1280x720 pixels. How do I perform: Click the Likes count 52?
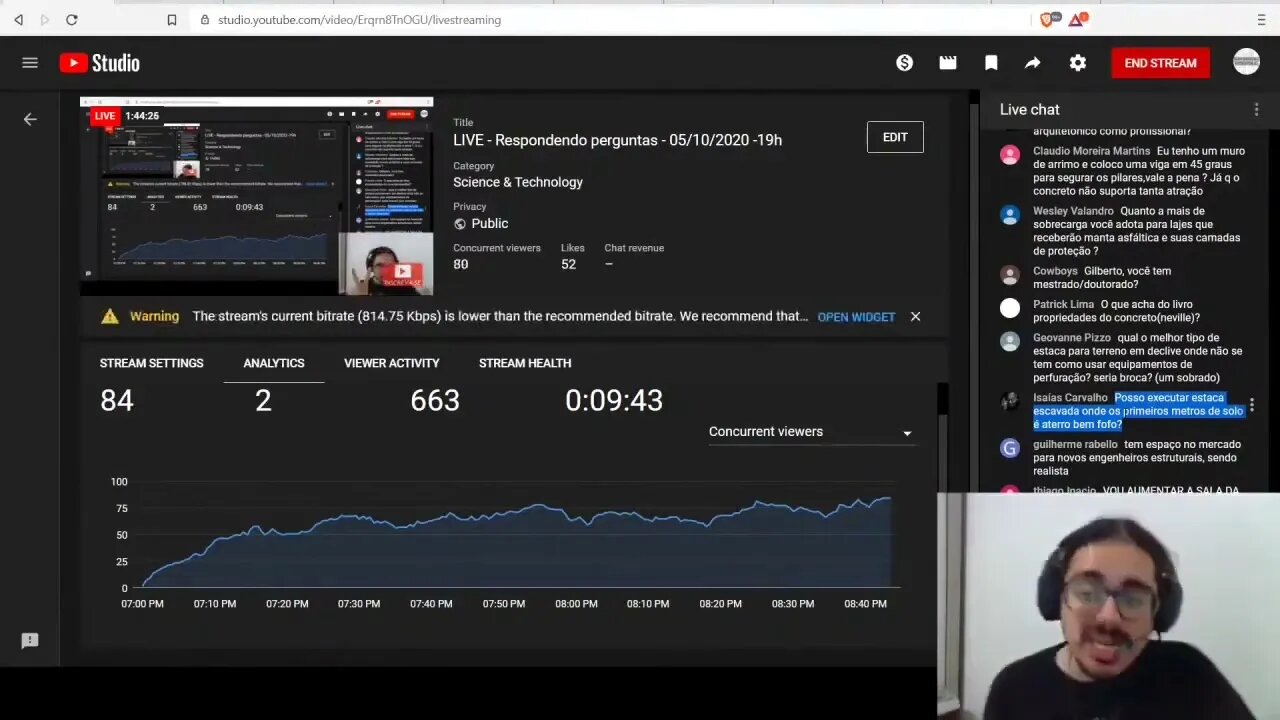[x=568, y=264]
